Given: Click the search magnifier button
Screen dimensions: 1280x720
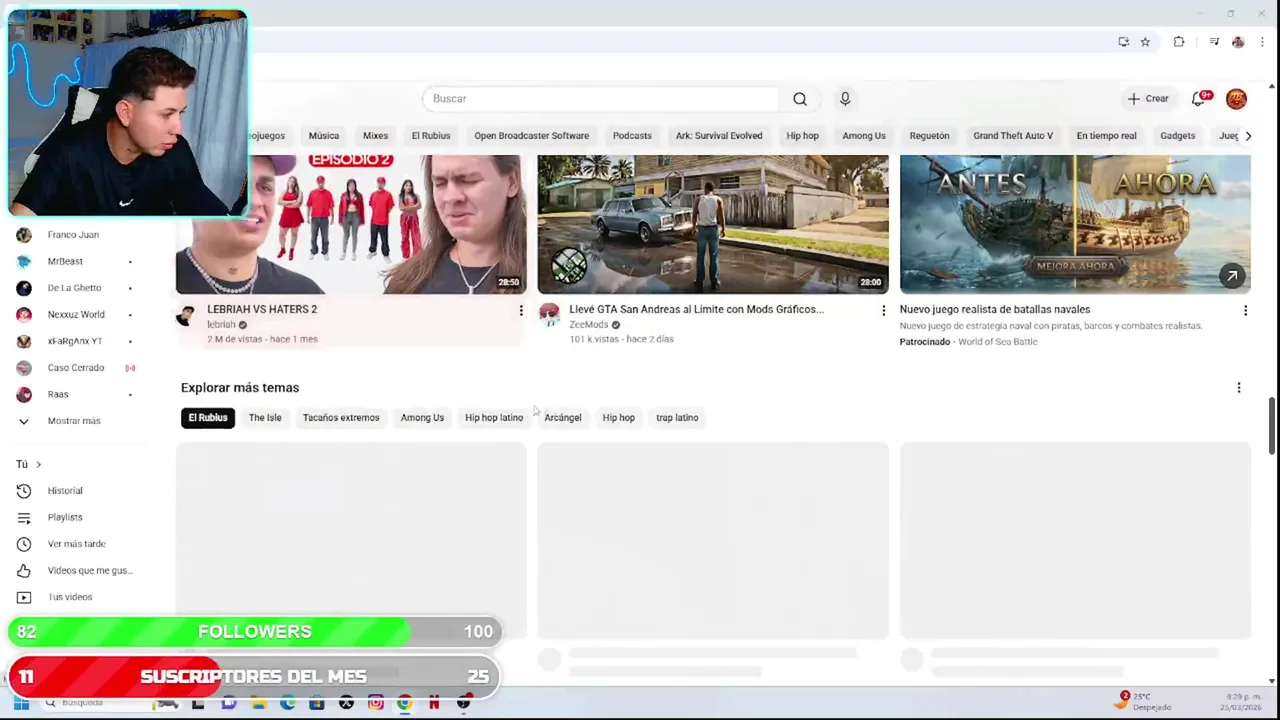Looking at the screenshot, I should [800, 99].
